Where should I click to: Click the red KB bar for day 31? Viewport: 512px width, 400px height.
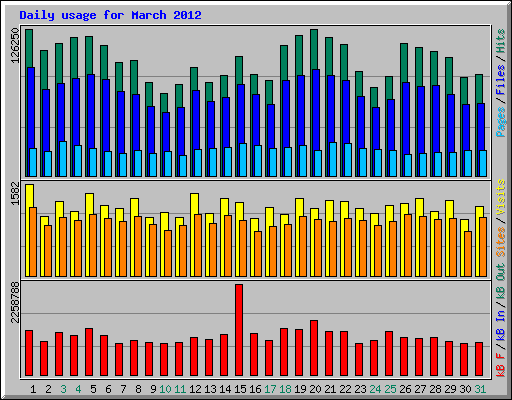[479, 359]
